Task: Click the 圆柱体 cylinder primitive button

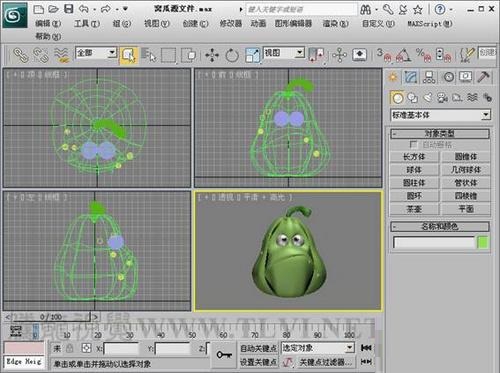Action: point(414,183)
